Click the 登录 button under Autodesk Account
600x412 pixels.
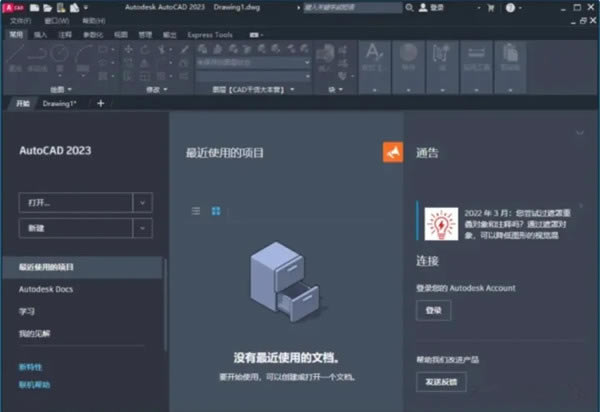(x=434, y=310)
